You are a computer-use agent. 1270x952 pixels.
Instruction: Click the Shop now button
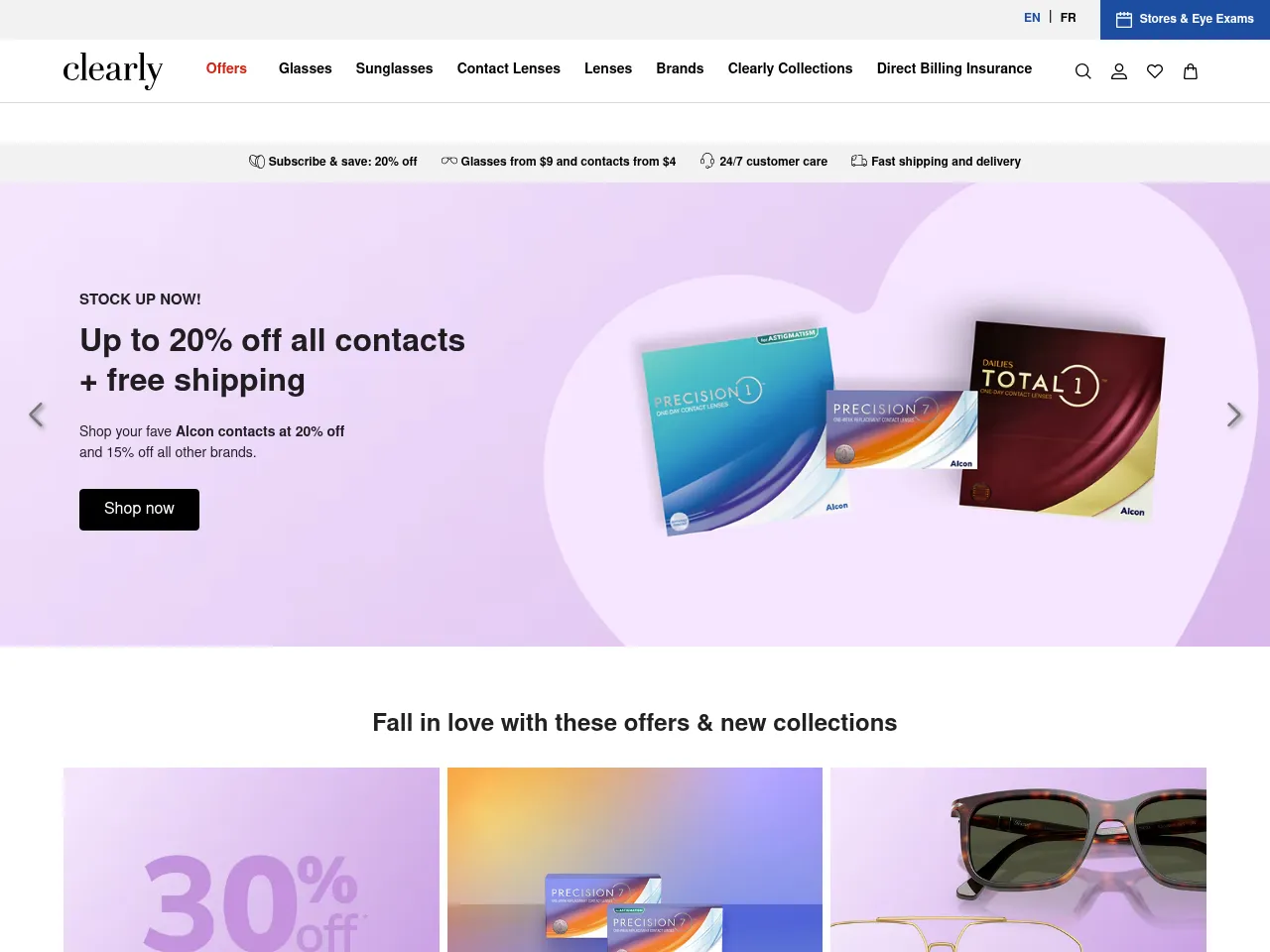[x=139, y=510]
